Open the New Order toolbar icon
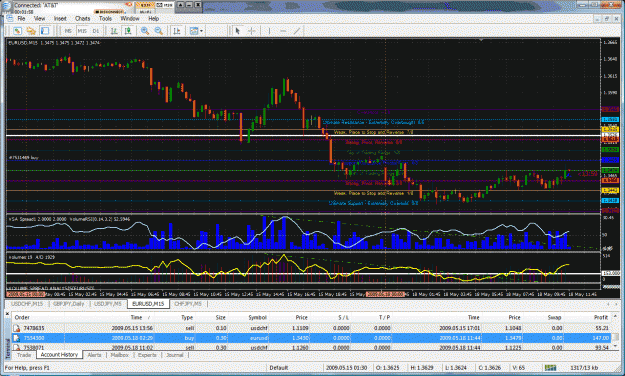625x376 pixels. (x=17, y=31)
